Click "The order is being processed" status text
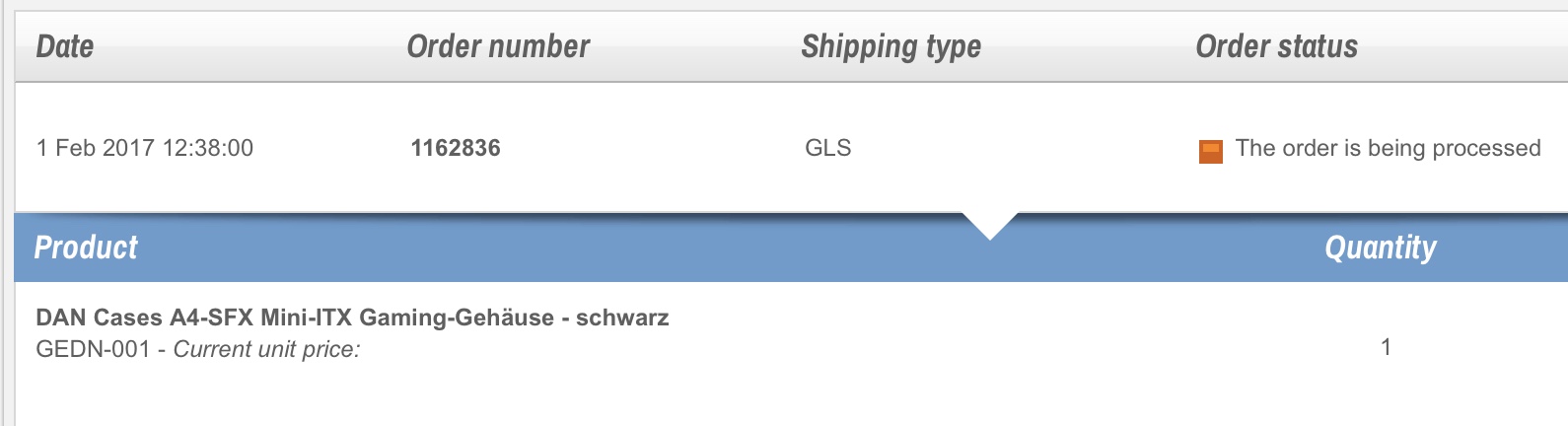1568x426 pixels. coord(1388,148)
